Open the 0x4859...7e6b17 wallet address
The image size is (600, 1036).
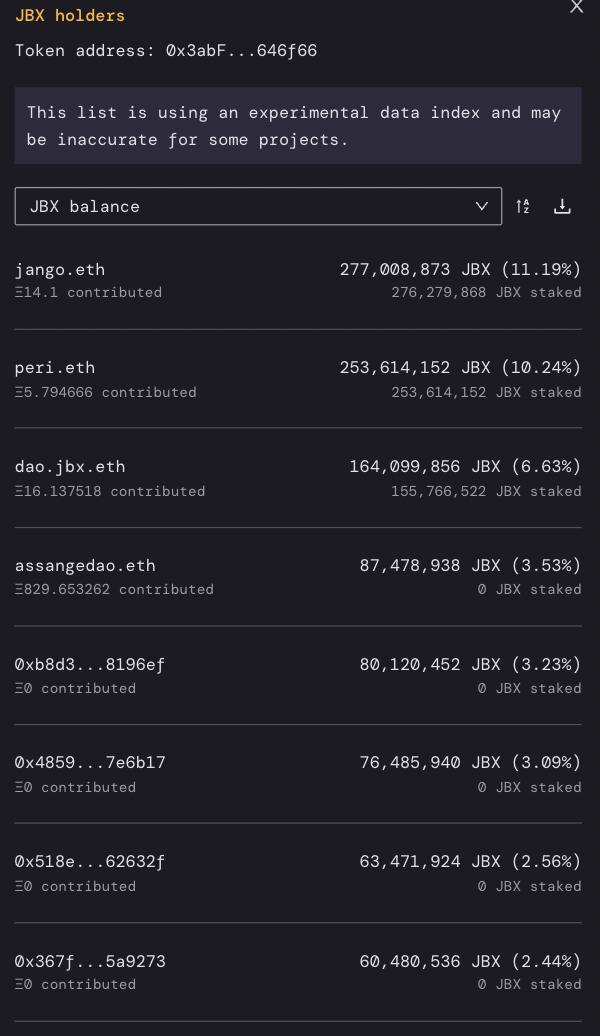pyautogui.click(x=90, y=762)
